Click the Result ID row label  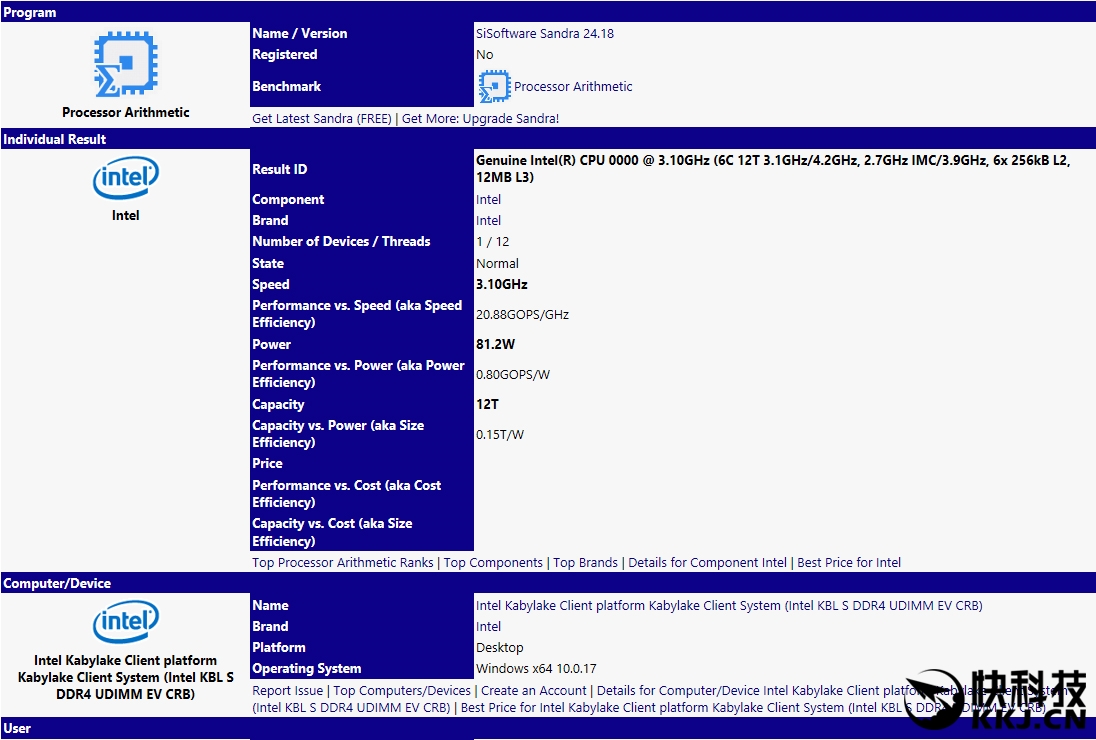(279, 169)
